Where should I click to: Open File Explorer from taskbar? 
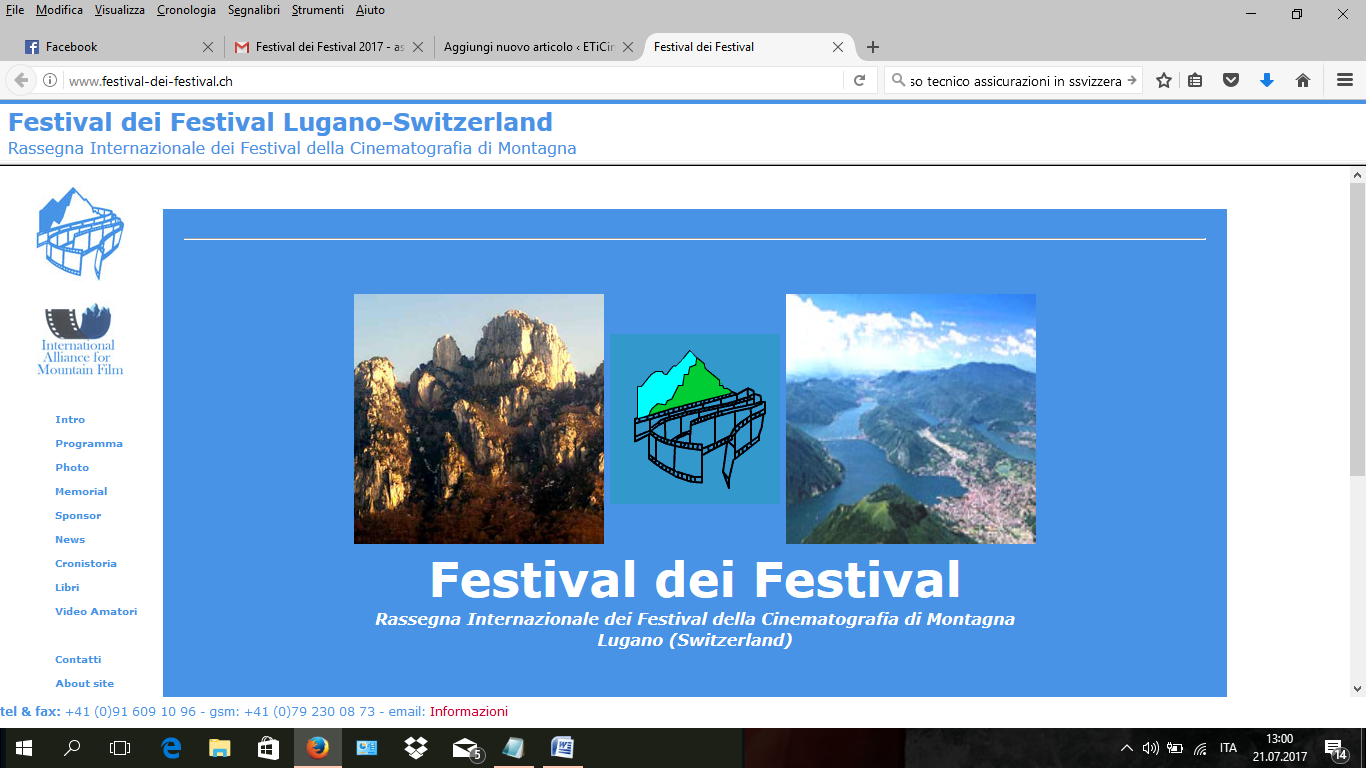pyautogui.click(x=220, y=748)
